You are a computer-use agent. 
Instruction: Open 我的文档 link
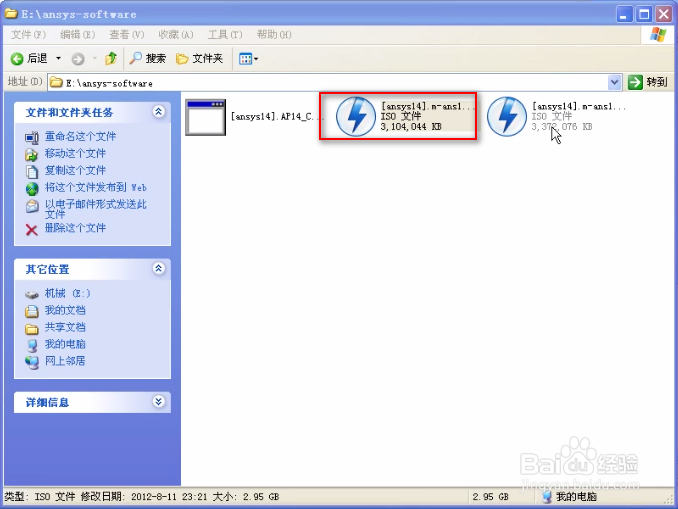pyautogui.click(x=65, y=311)
